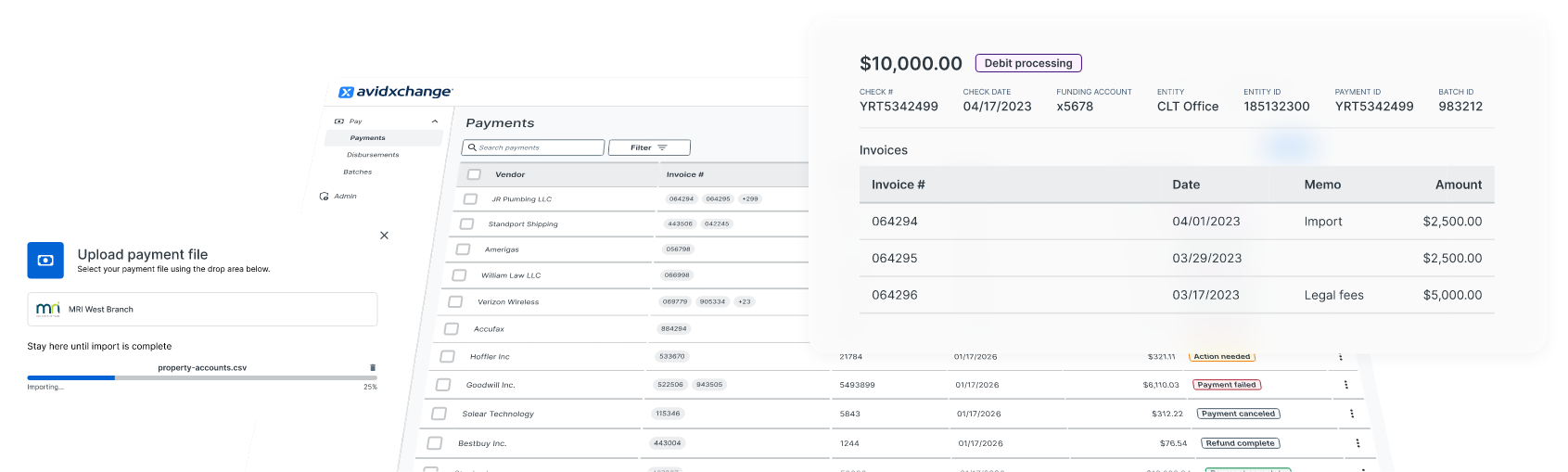This screenshot has width=1568, height=472.
Task: Click the import progress bar
Action: coord(201,377)
